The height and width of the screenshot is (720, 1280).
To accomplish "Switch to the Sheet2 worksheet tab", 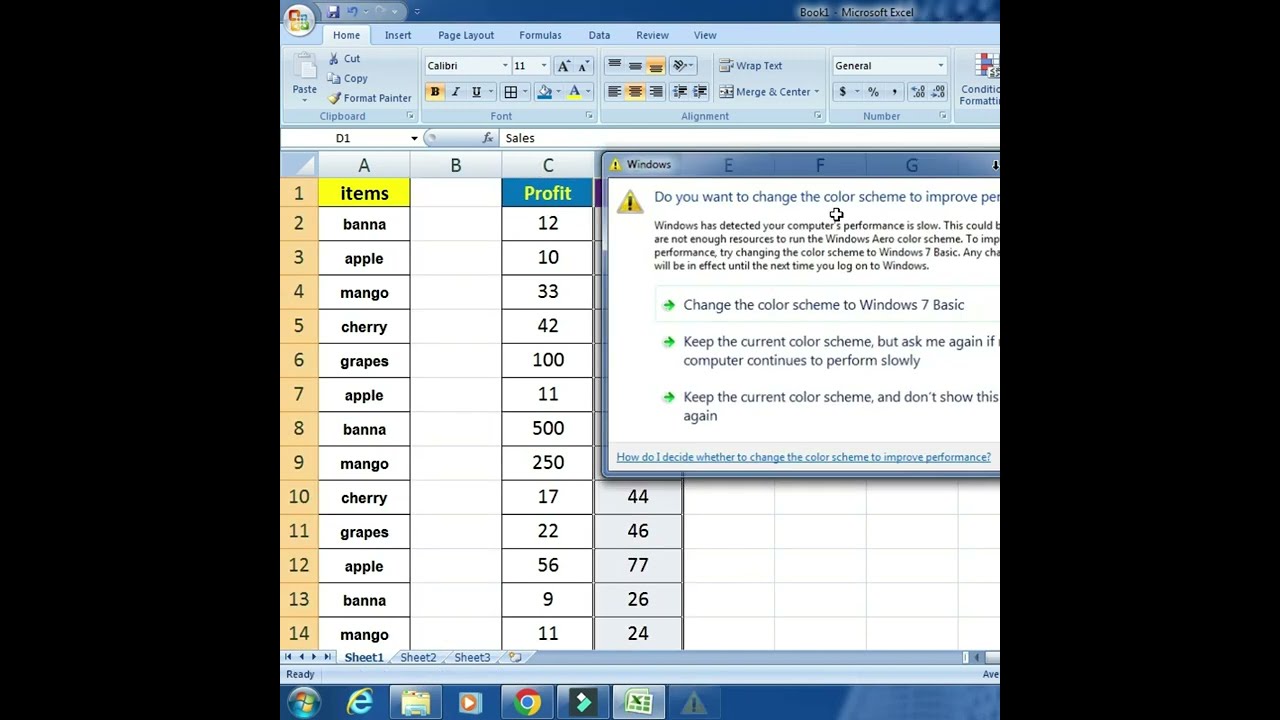I will point(418,658).
